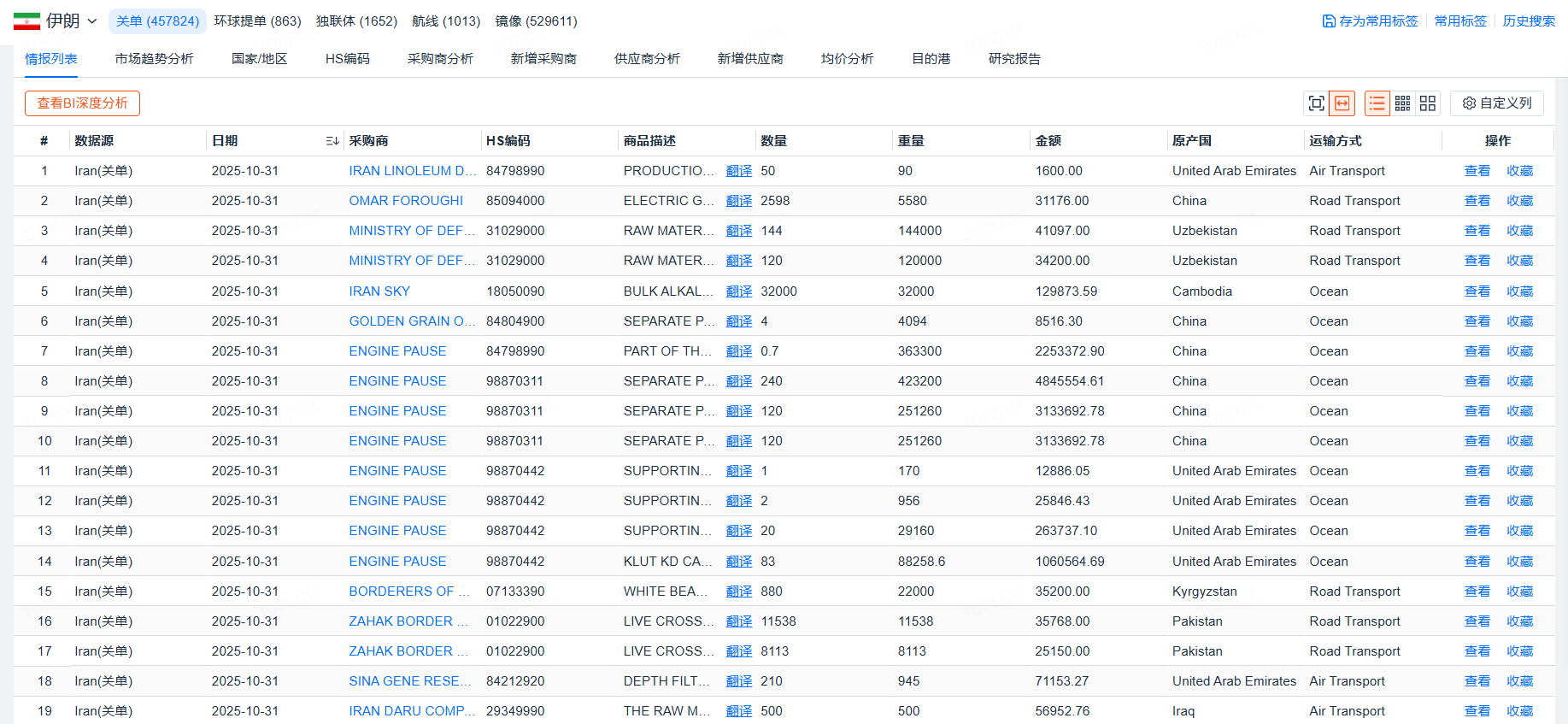Open 常用标签 saved tags

click(1459, 21)
